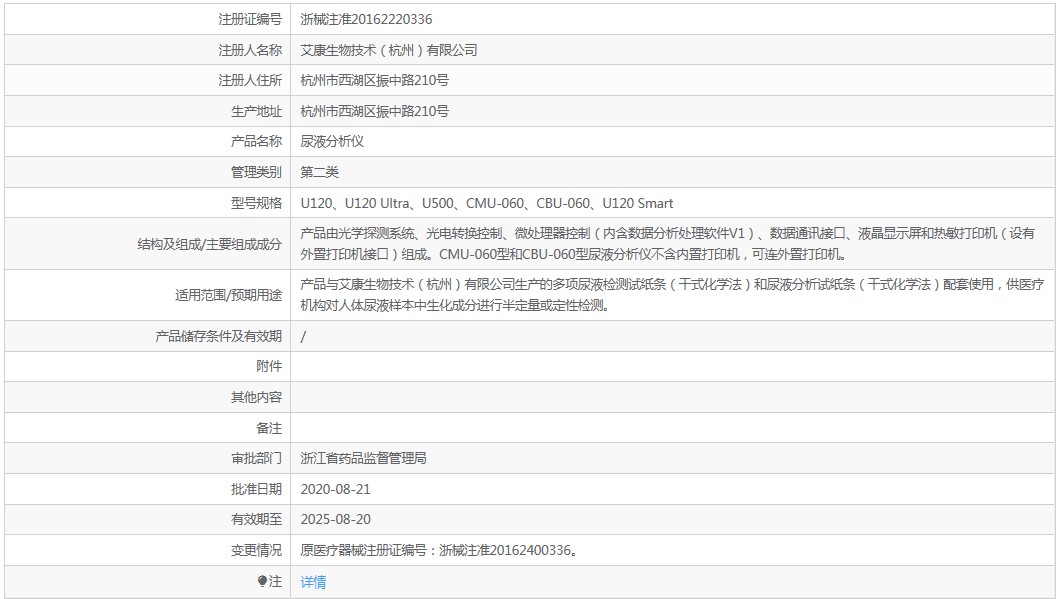
Task: Click the 注册人名称 label
Action: (x=250, y=50)
